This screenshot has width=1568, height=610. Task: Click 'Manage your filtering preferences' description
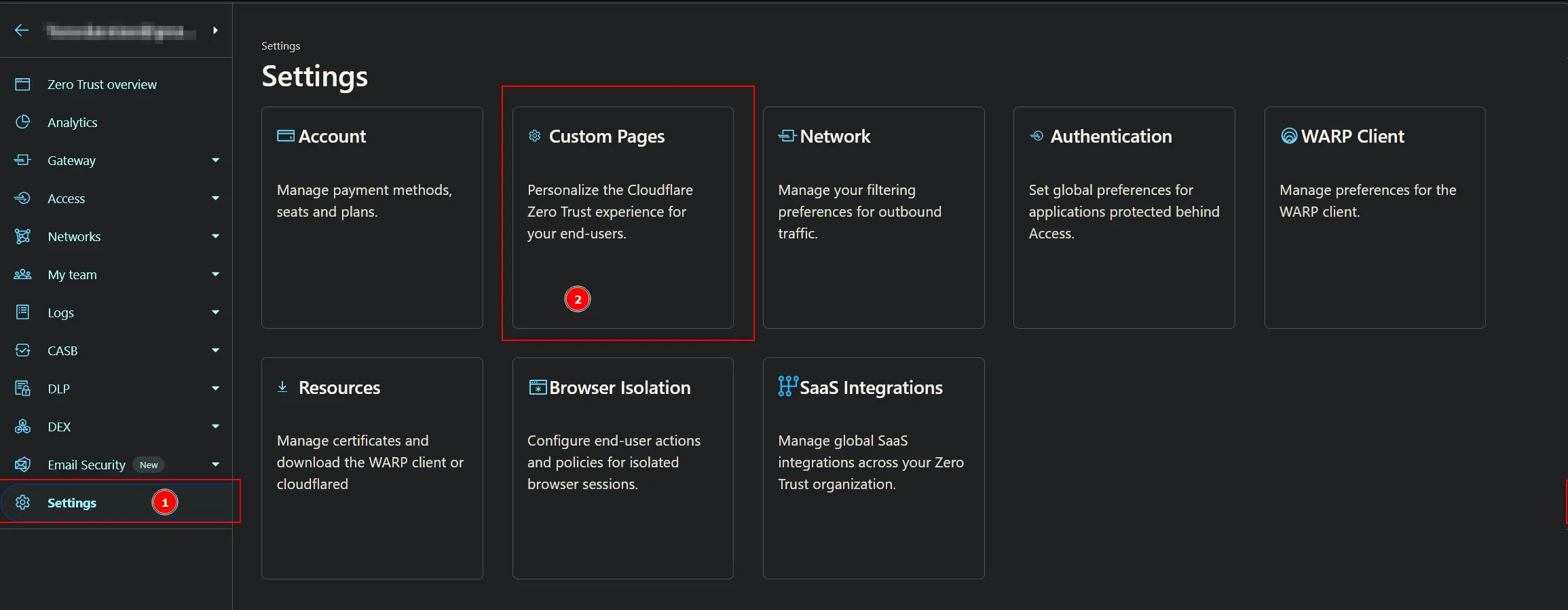coord(860,212)
